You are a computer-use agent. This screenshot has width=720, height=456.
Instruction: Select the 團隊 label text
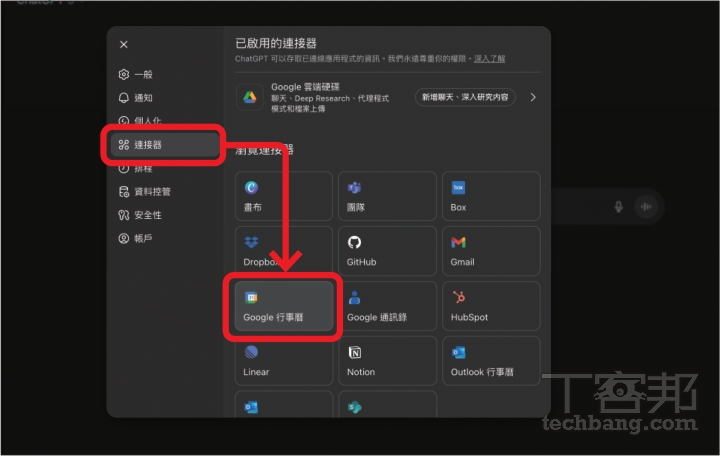coord(356,208)
